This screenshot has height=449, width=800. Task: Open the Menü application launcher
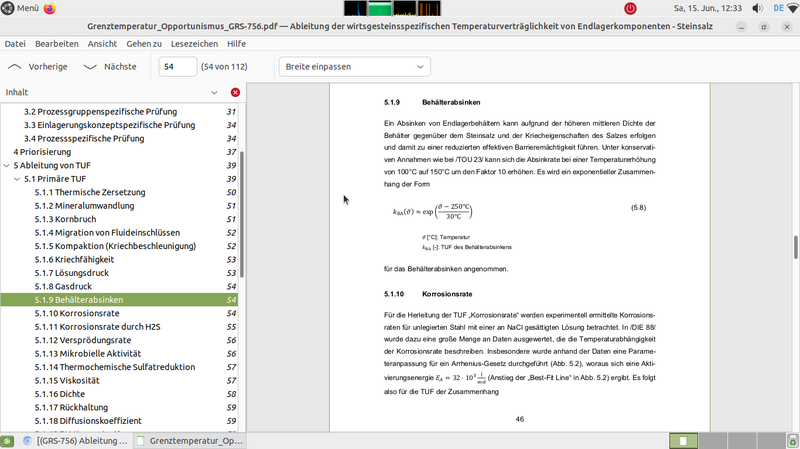[21, 8]
